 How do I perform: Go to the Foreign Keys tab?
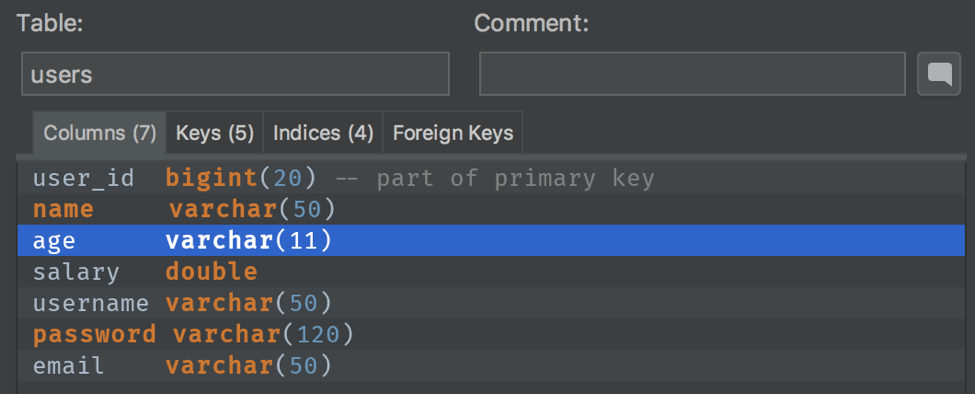(x=453, y=133)
